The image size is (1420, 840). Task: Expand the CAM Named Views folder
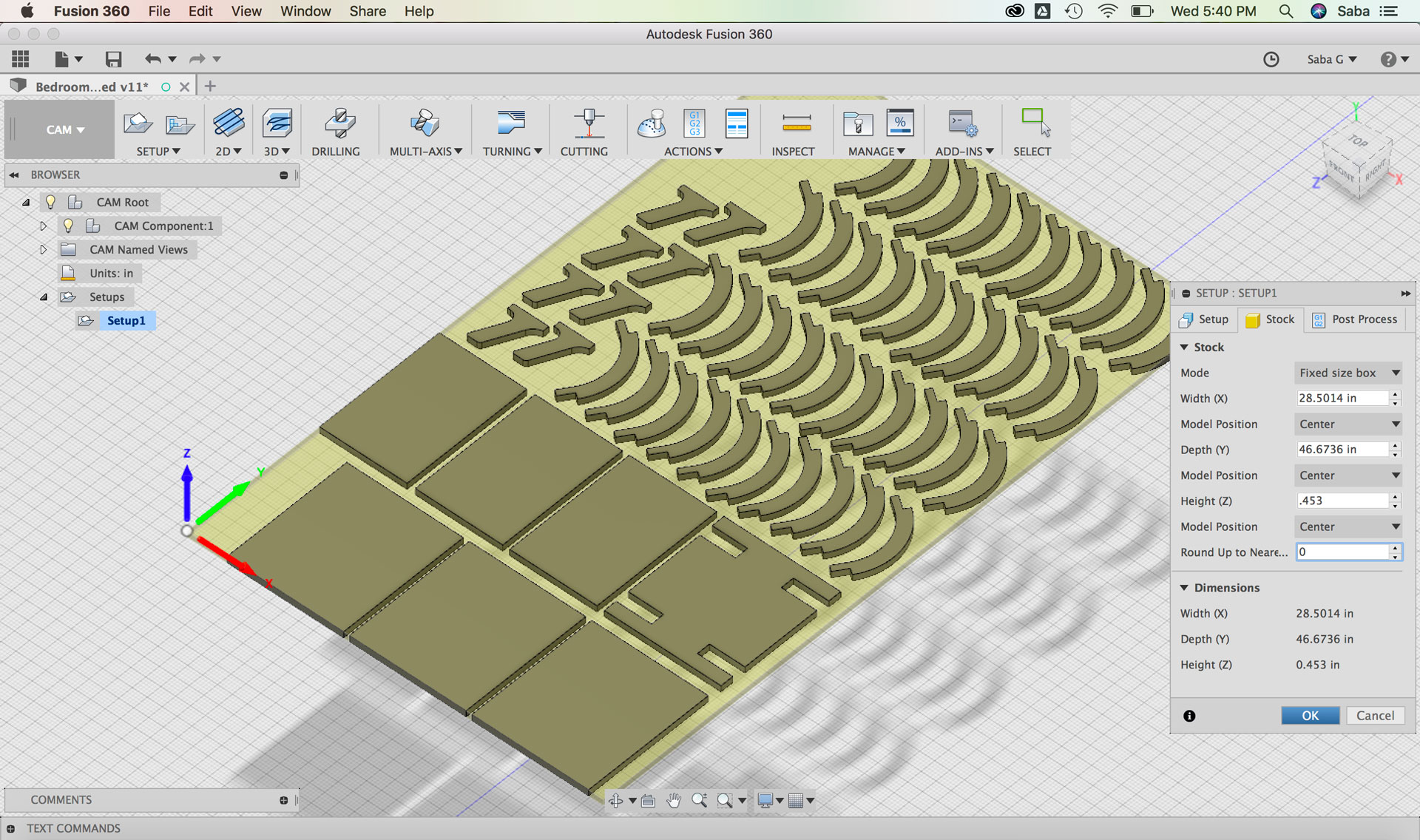[43, 249]
